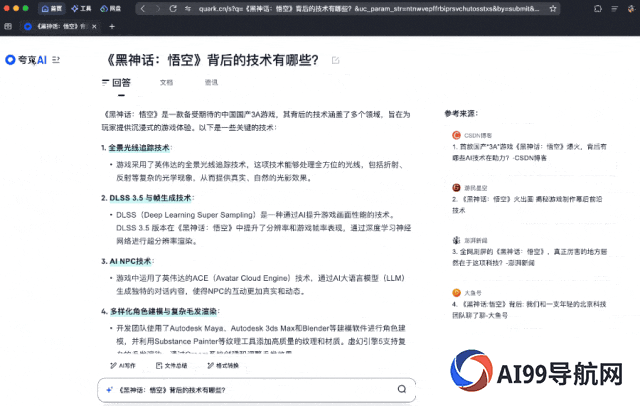This screenshot has height=406, width=640.
Task: Open reference 4 about 北京科技团队 from 大鱼号
Action: (529, 310)
